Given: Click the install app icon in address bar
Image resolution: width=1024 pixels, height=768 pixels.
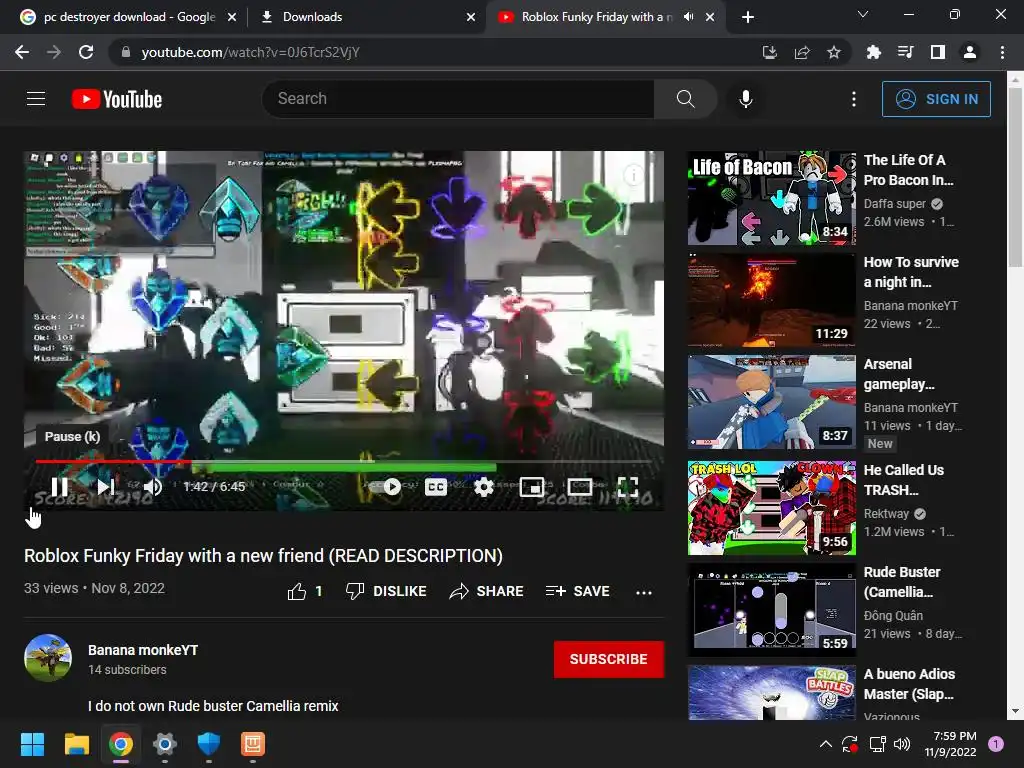Looking at the screenshot, I should click(770, 52).
